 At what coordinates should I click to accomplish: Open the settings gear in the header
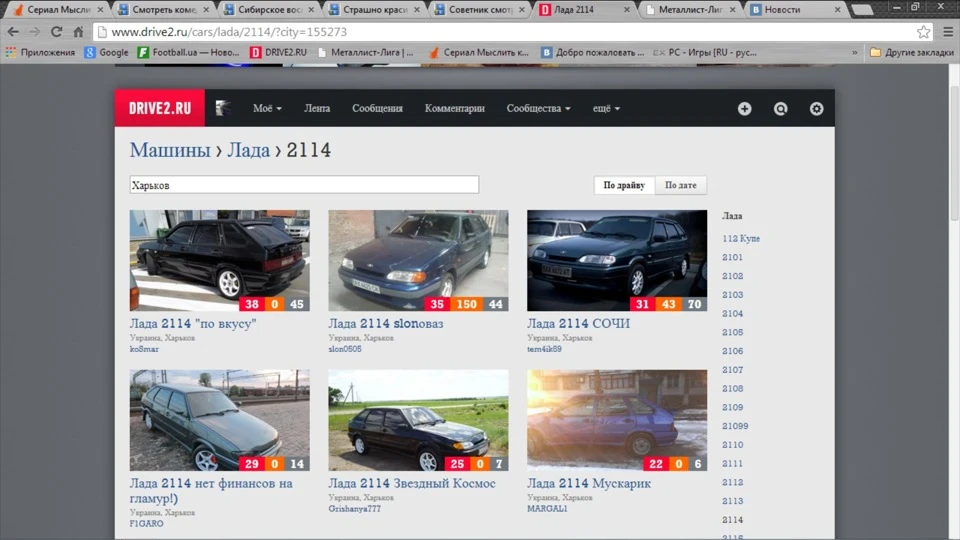point(817,108)
